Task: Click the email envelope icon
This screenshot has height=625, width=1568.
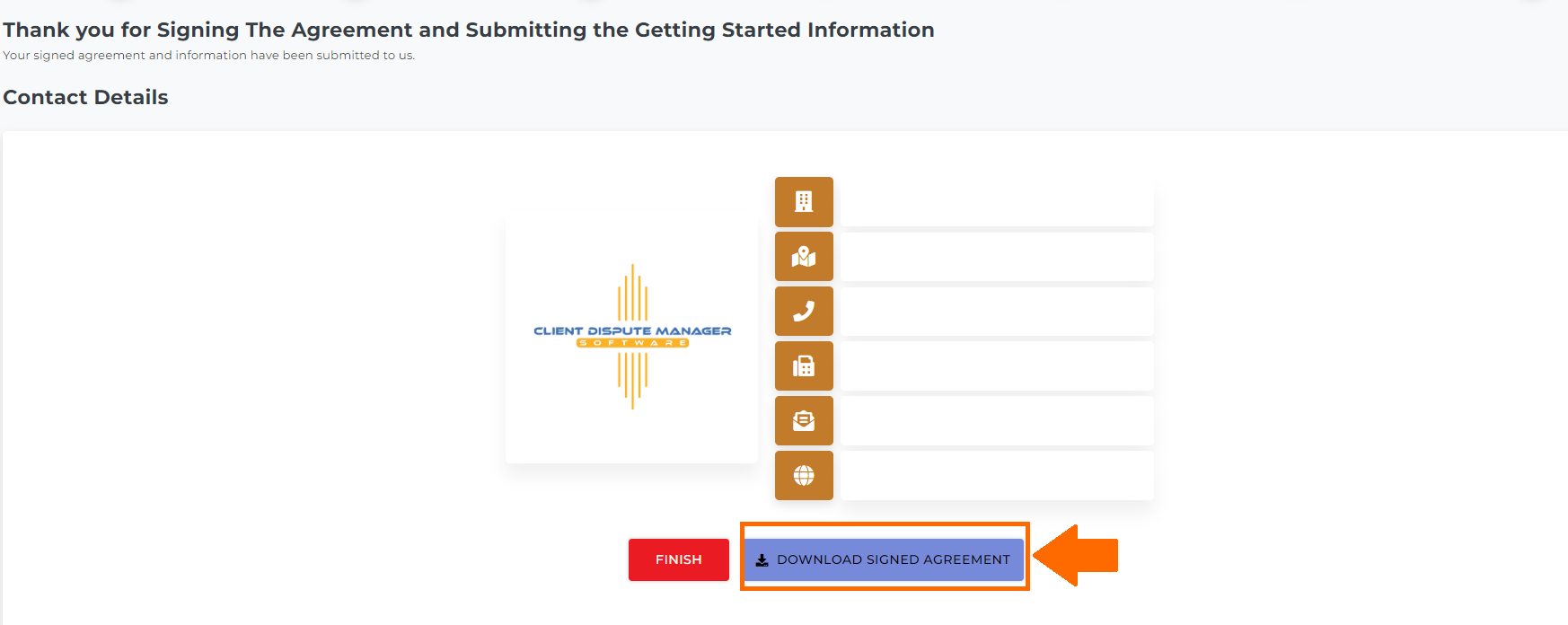Action: point(804,421)
